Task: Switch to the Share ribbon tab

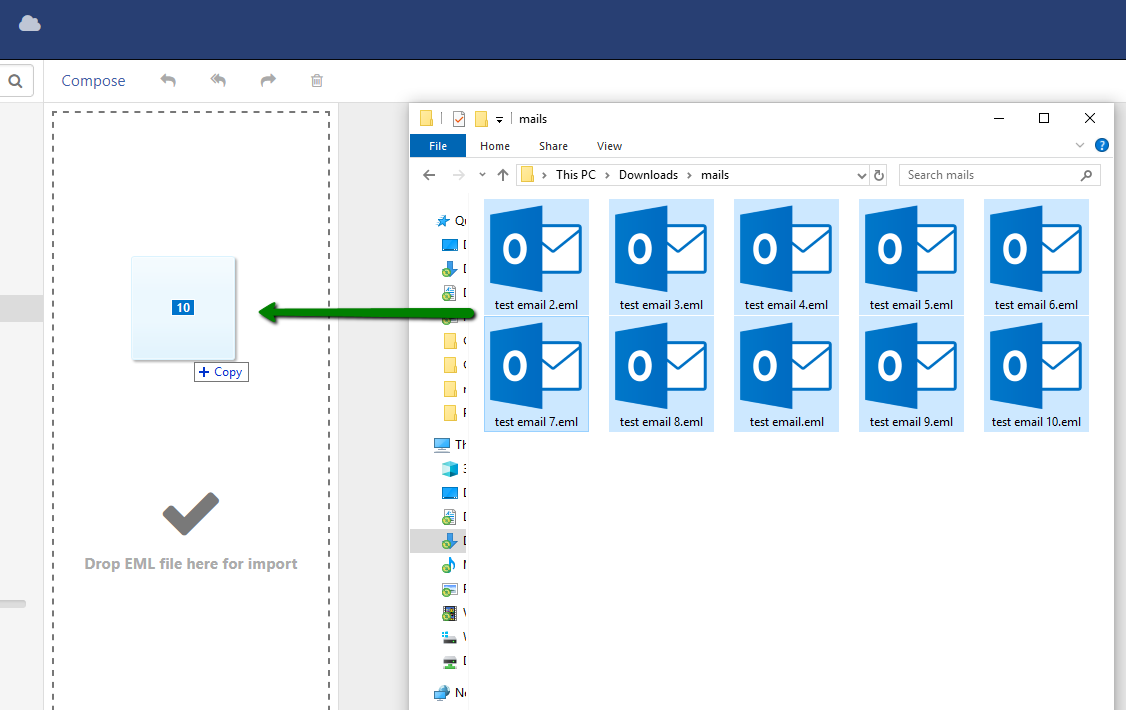Action: coord(553,146)
